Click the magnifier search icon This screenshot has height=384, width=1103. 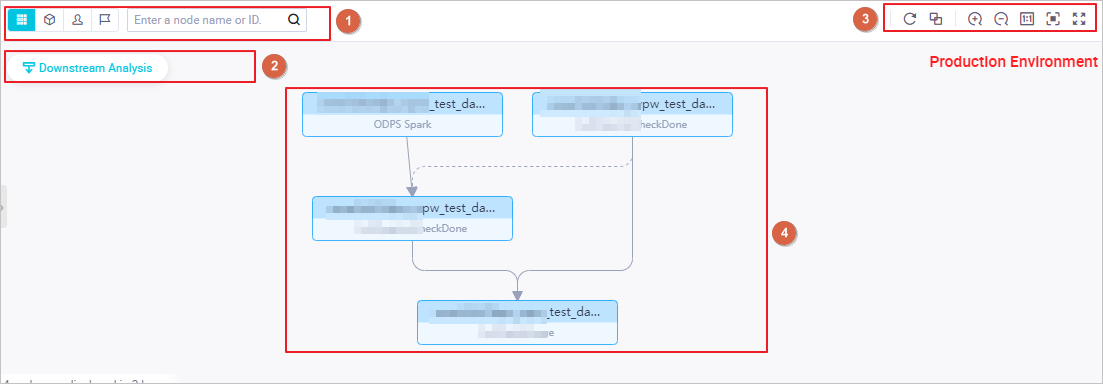[294, 20]
